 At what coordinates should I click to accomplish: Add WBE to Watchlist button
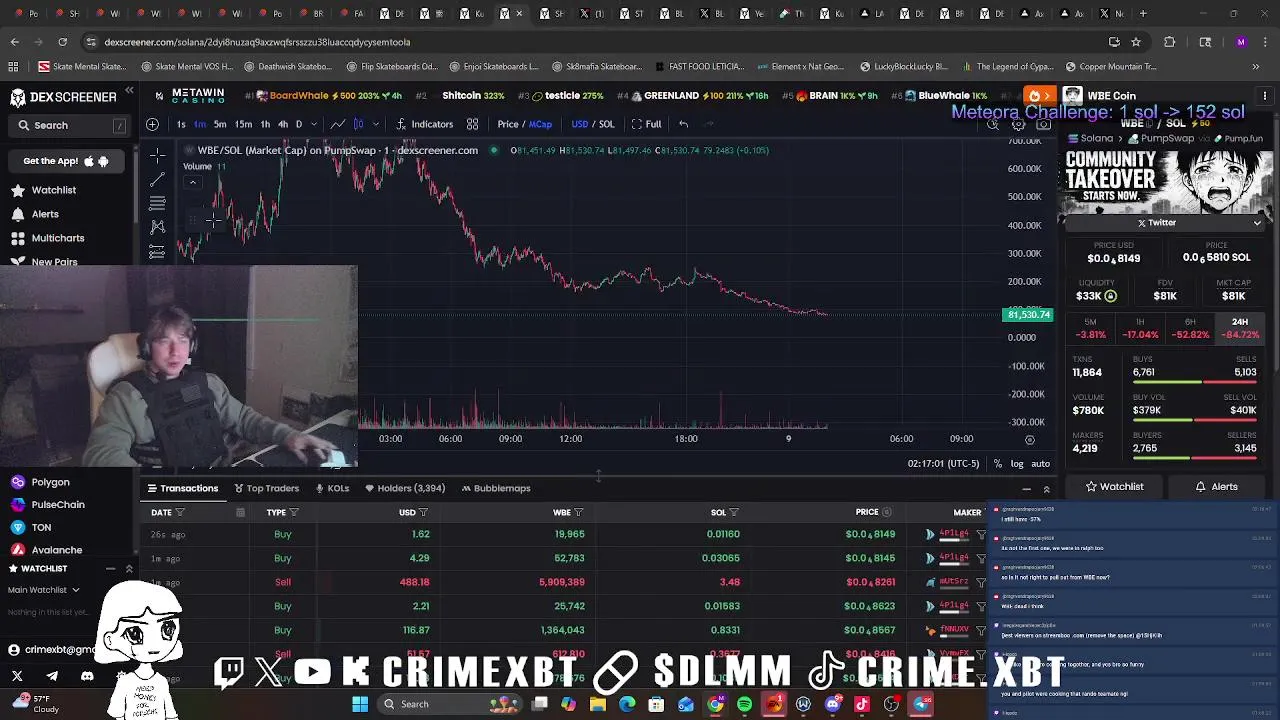[x=1115, y=487]
